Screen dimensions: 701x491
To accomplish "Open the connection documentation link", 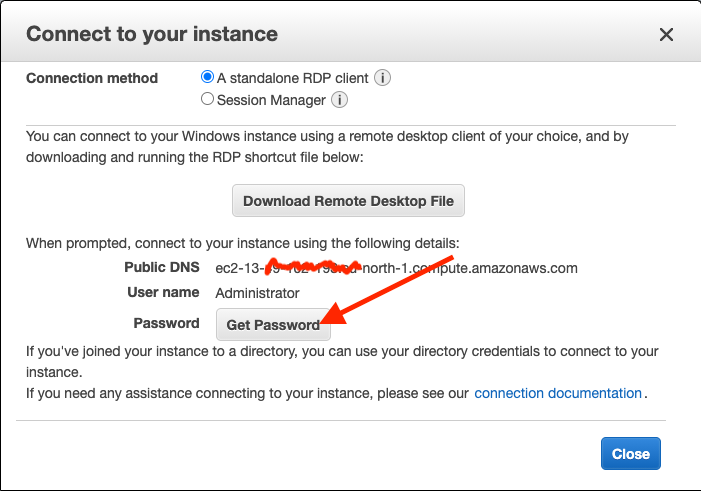I will pos(558,393).
